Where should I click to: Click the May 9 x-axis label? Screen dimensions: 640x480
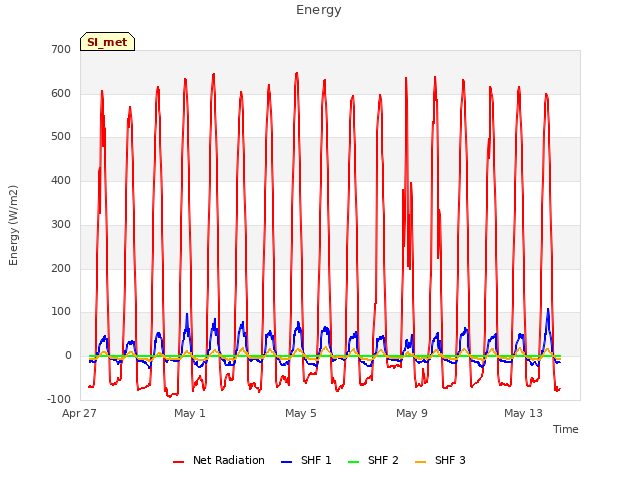pyautogui.click(x=412, y=413)
